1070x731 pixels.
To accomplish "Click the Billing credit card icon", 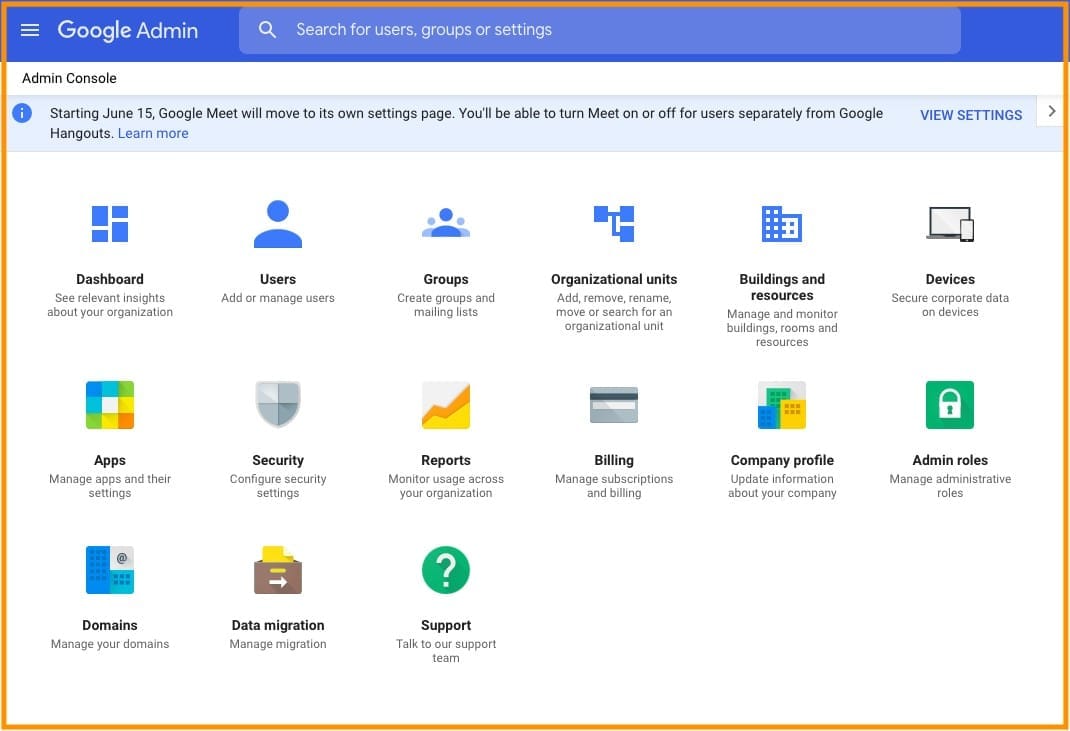I will 614,405.
